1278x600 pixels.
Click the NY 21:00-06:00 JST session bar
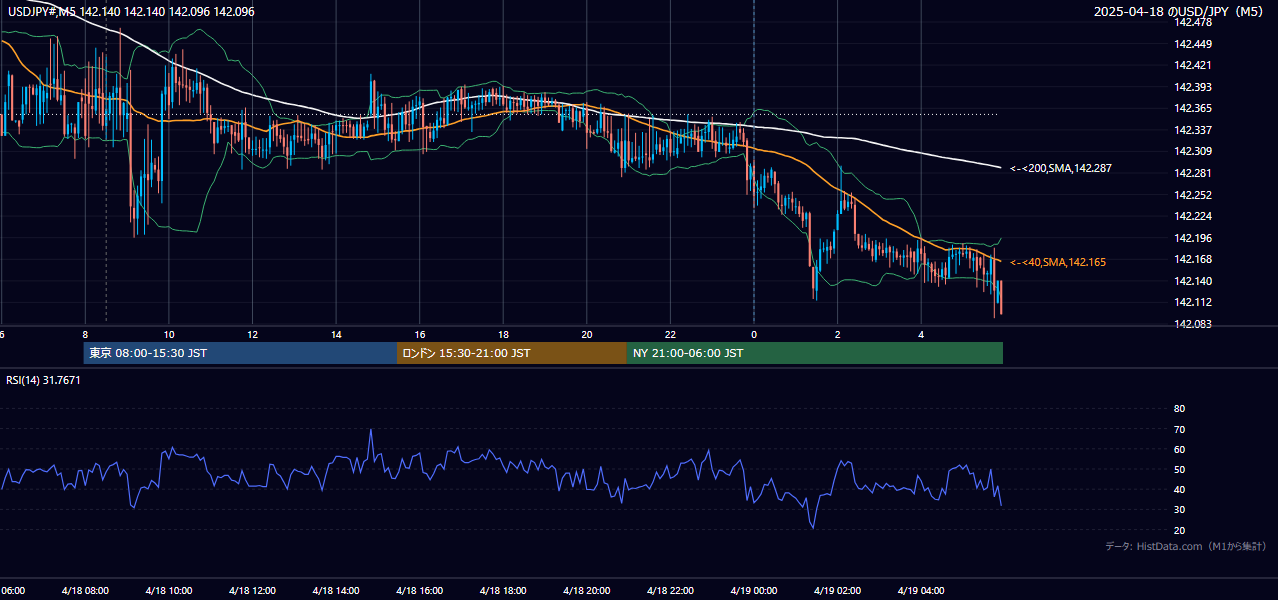[815, 353]
